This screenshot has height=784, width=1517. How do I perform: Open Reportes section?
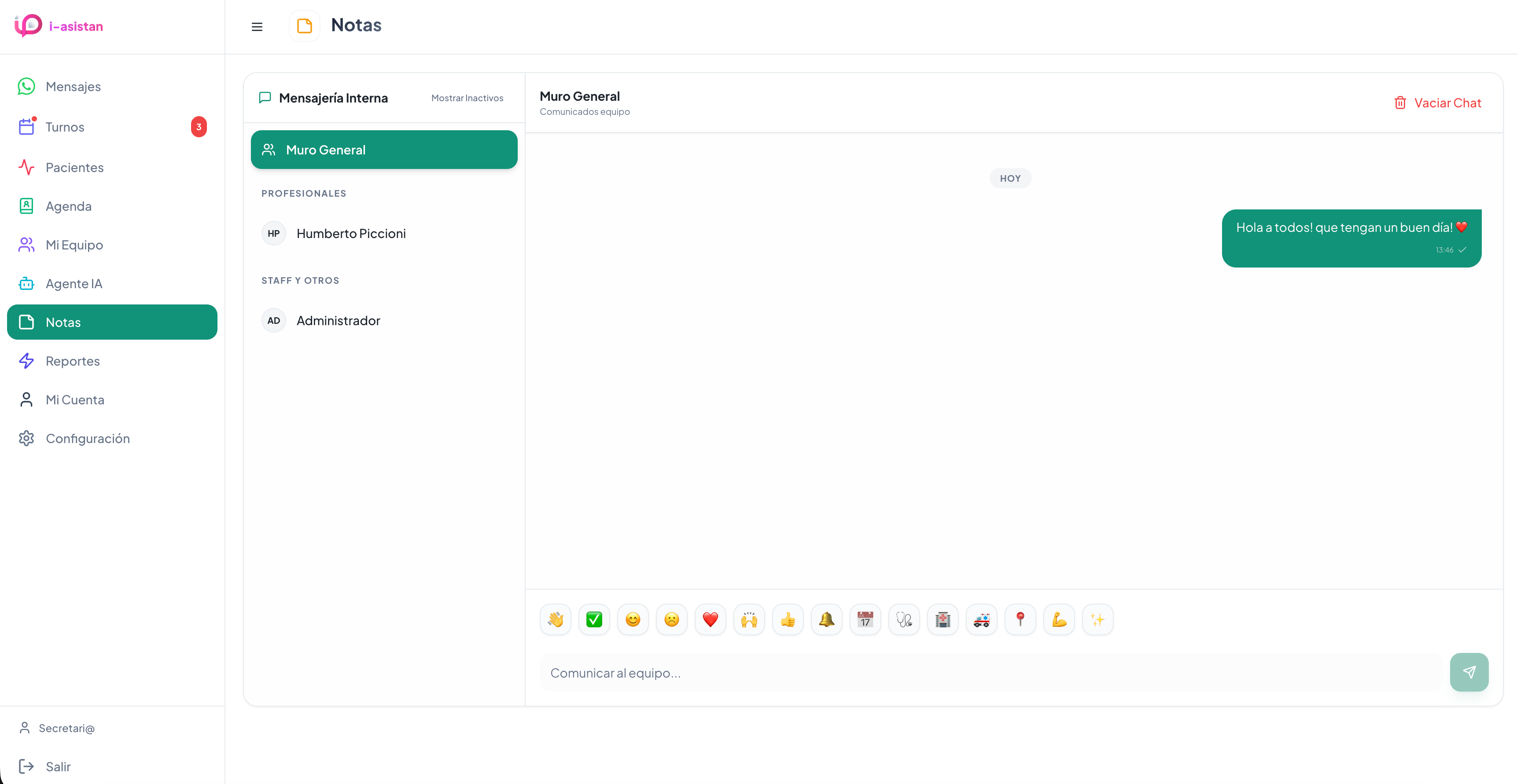coord(112,361)
